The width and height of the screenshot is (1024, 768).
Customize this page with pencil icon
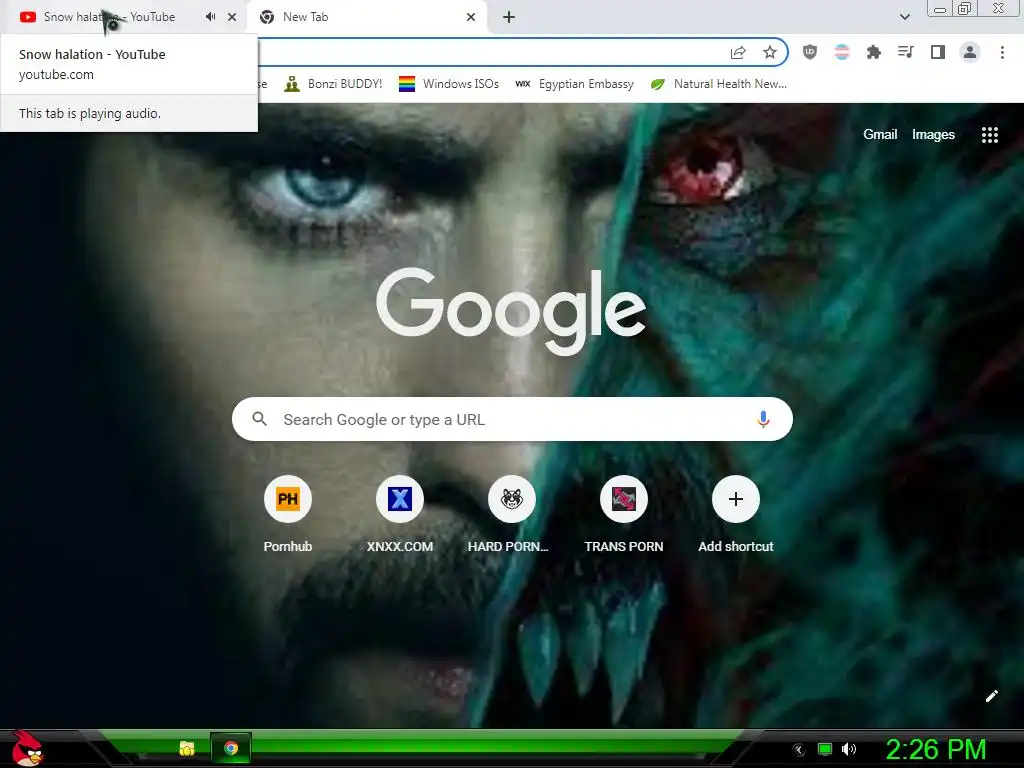point(991,696)
